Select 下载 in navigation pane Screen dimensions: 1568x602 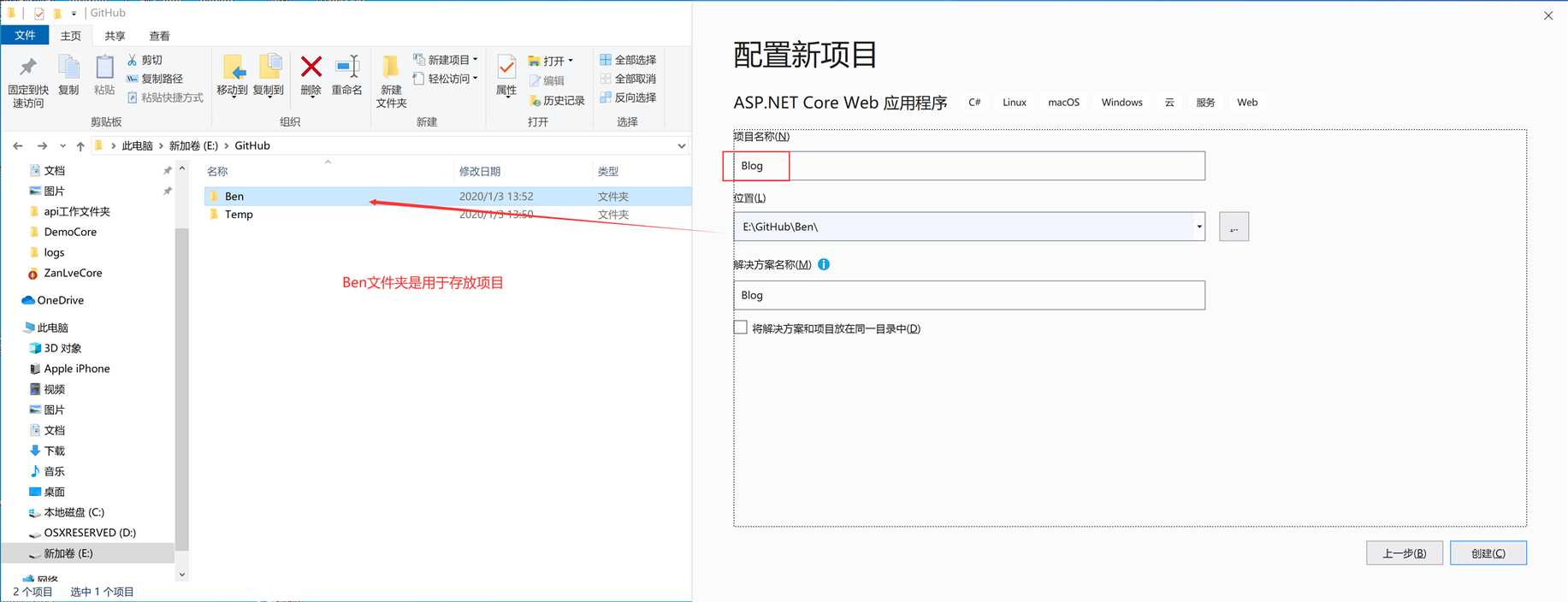[x=54, y=451]
